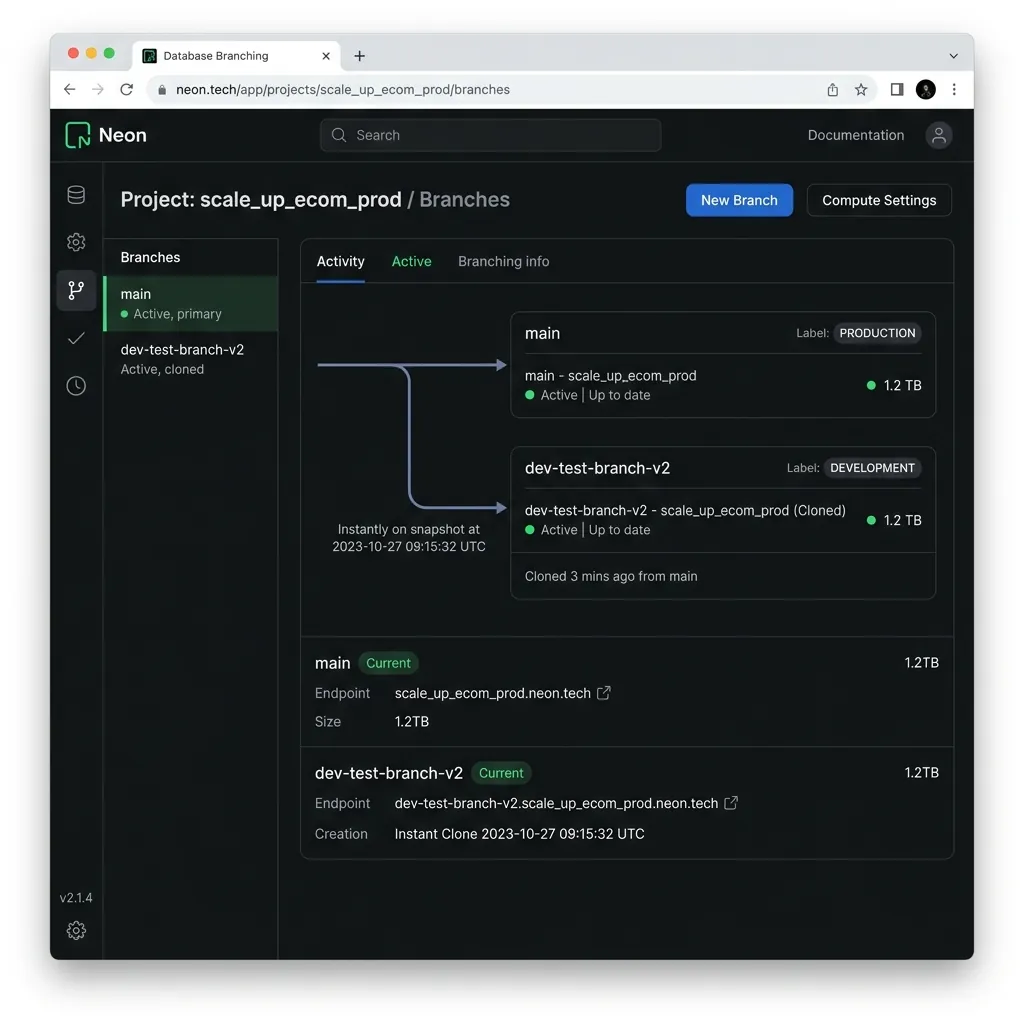Switch to the Active tab

pos(411,261)
